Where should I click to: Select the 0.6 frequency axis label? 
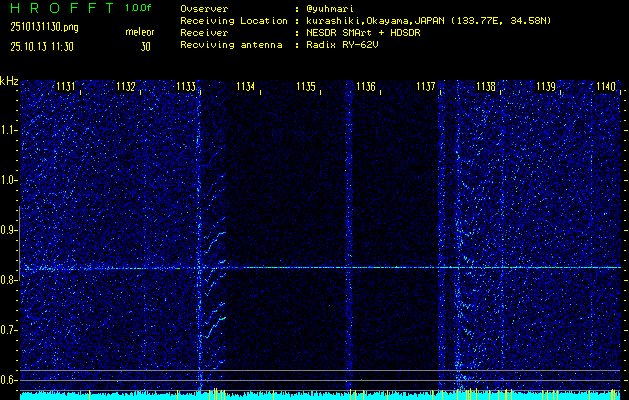8,380
